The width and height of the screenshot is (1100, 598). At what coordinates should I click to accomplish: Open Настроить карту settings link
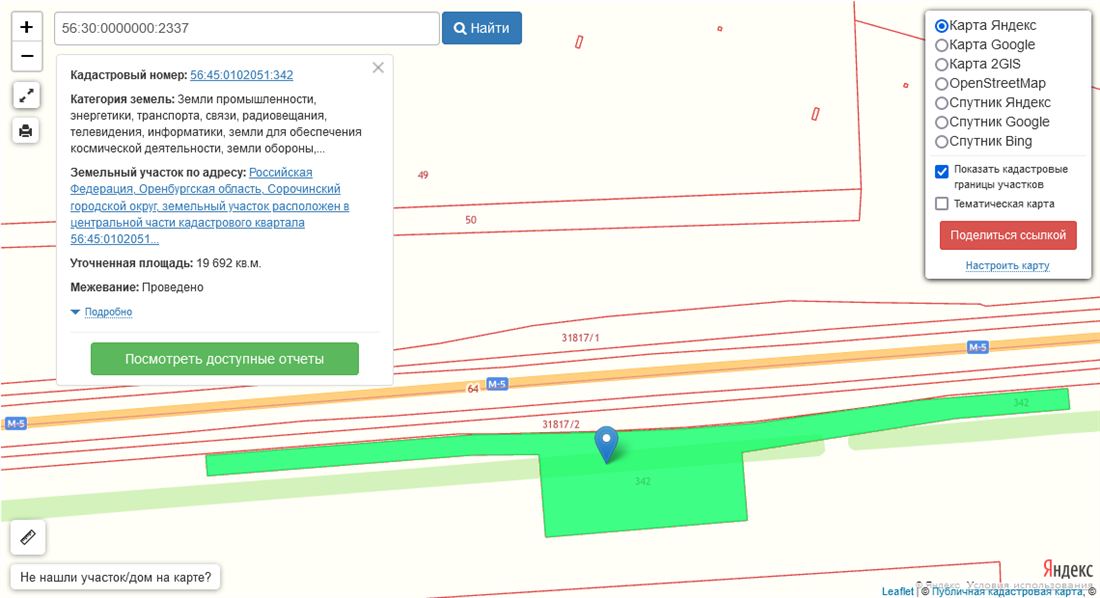(1007, 266)
